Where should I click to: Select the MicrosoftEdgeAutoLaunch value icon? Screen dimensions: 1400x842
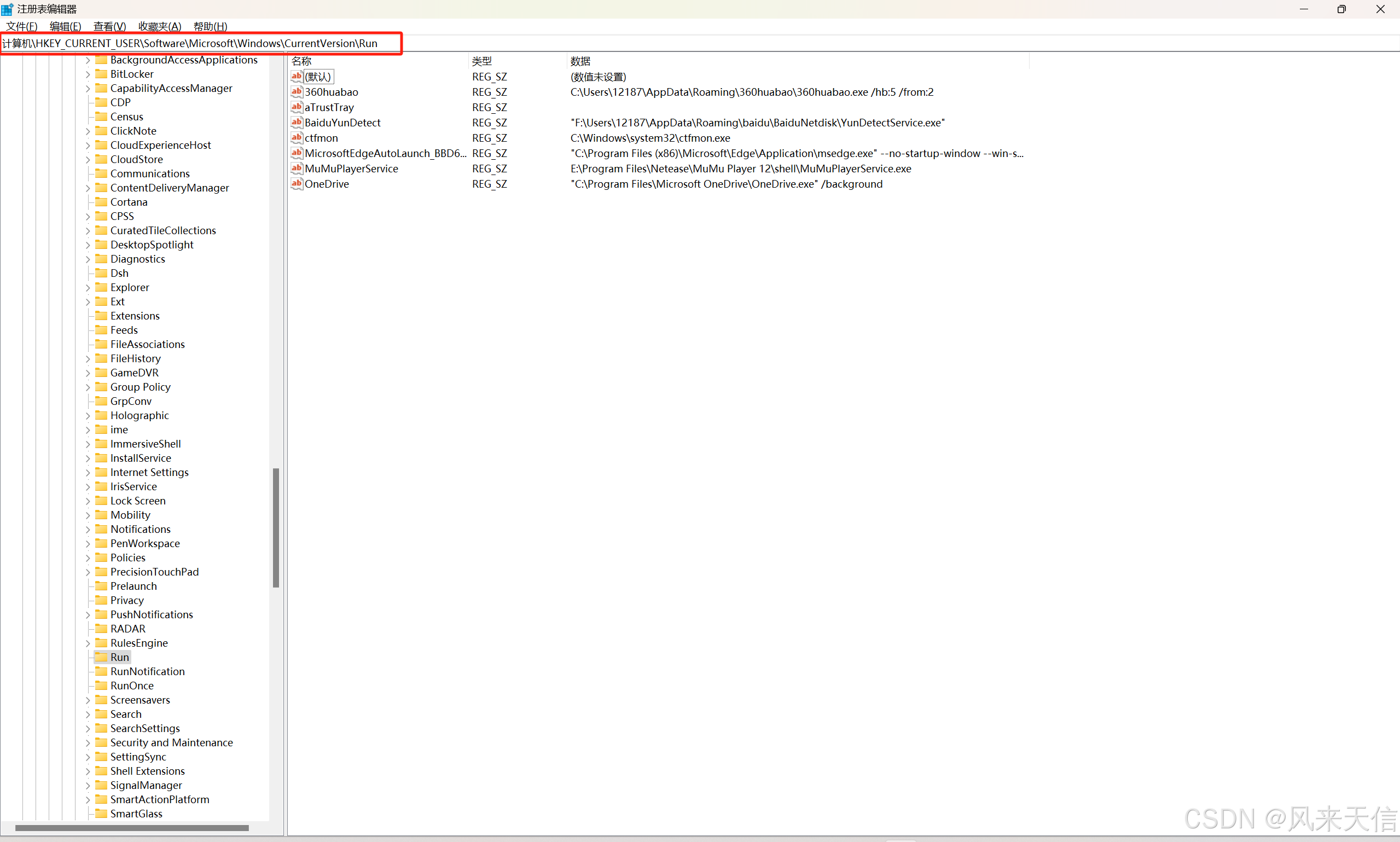click(x=296, y=153)
